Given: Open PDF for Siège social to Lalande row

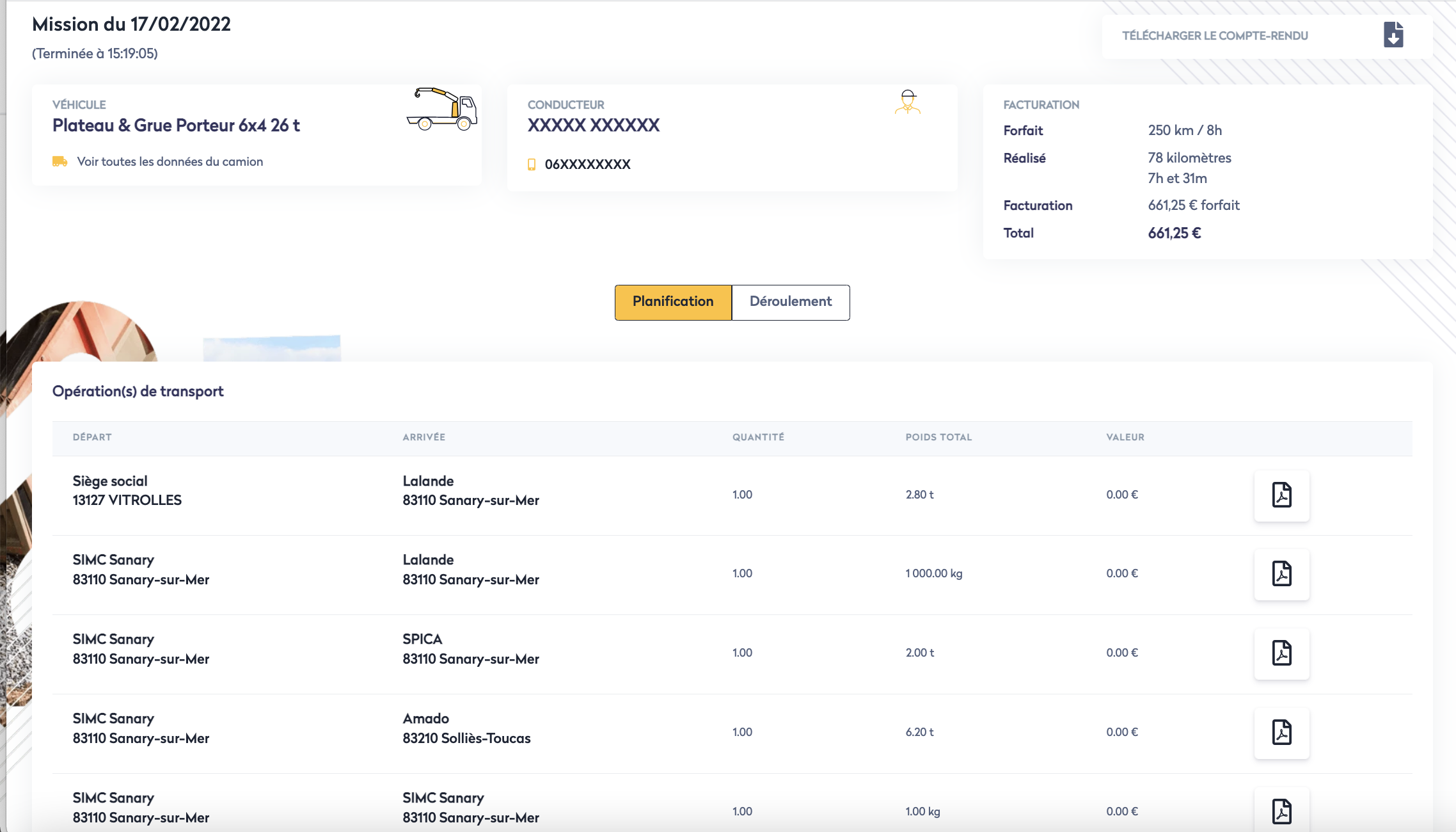Looking at the screenshot, I should 1281,495.
